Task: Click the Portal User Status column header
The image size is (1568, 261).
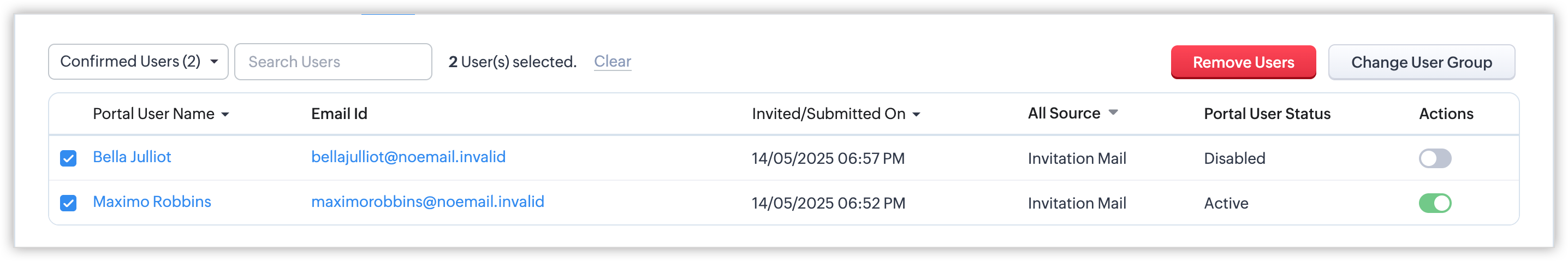Action: tap(1267, 114)
